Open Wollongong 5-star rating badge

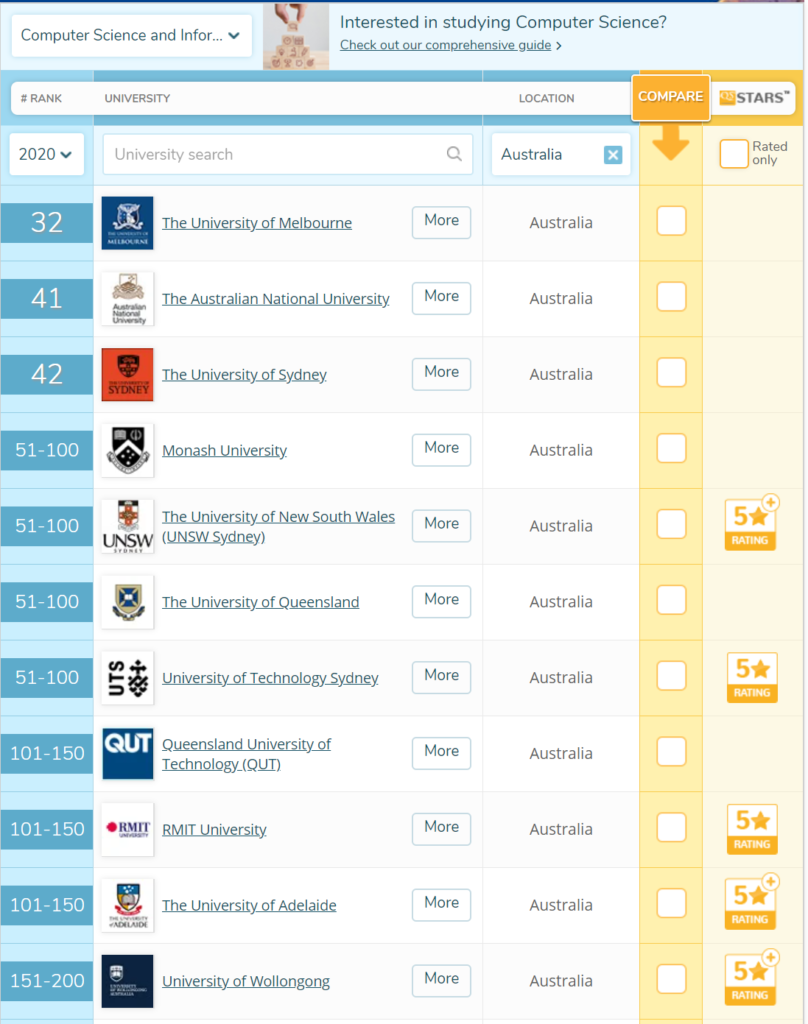[751, 977]
